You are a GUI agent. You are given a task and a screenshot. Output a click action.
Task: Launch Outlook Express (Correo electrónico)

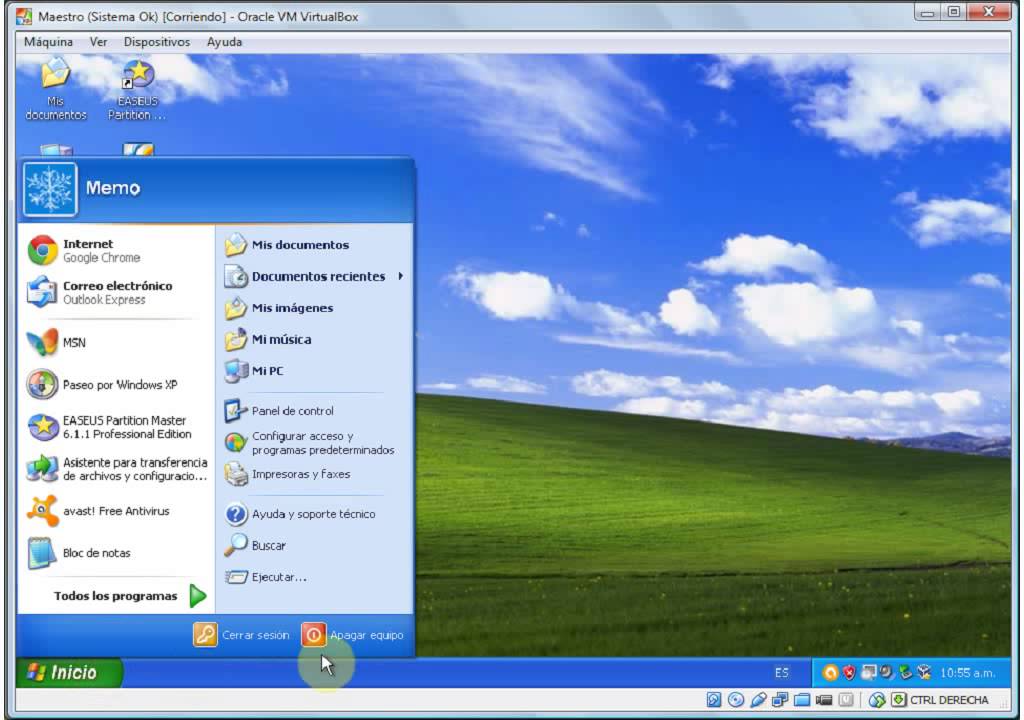116,292
